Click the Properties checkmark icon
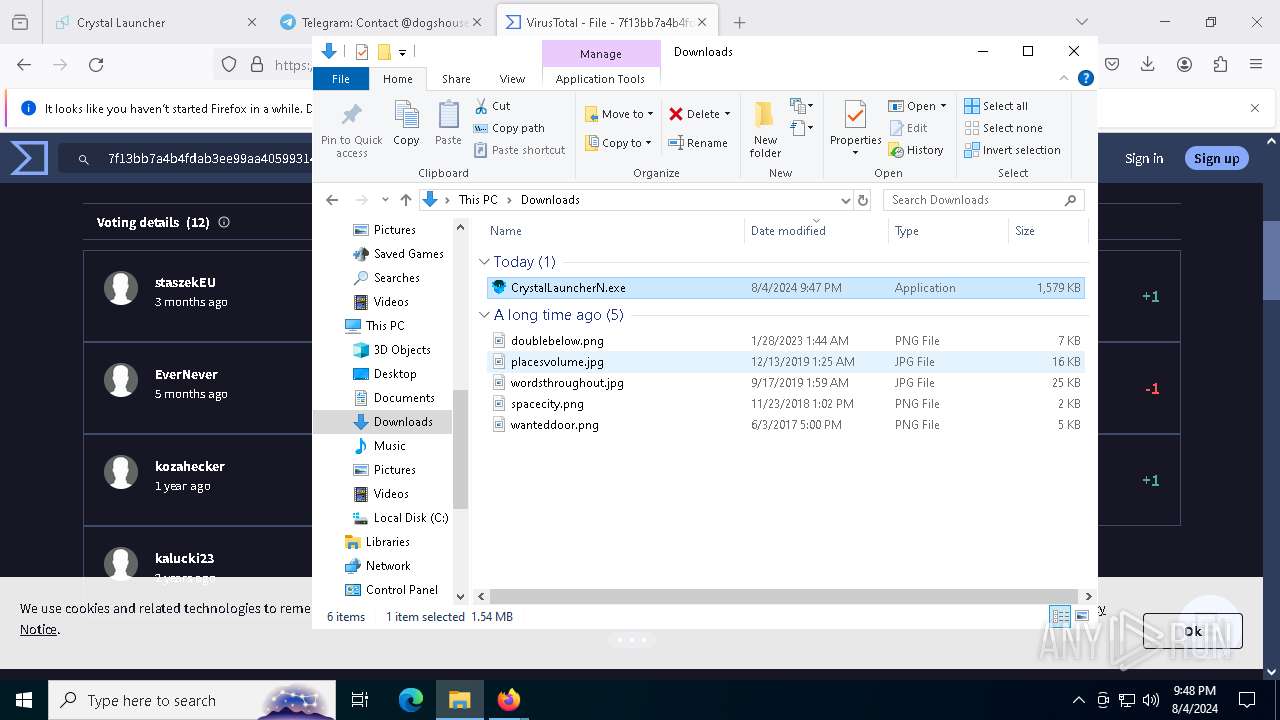The image size is (1280, 720). point(855,115)
